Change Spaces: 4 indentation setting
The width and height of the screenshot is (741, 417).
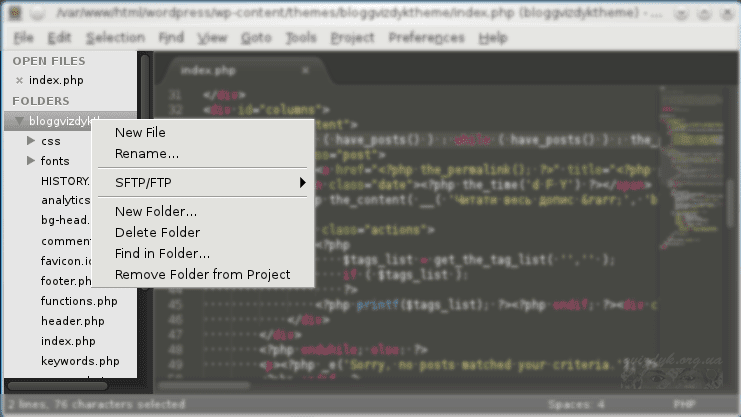coord(576,404)
